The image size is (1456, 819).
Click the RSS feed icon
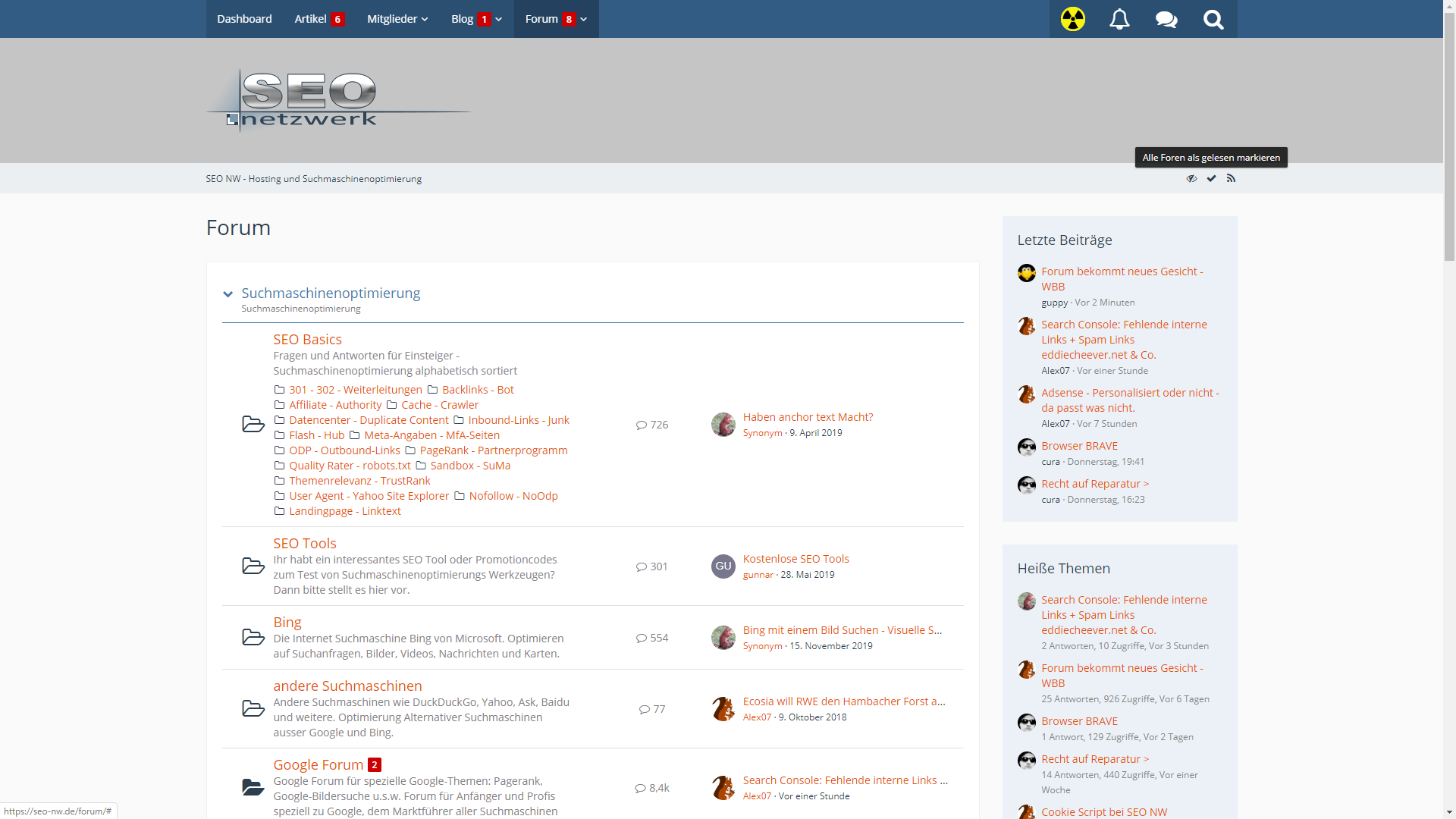tap(1231, 178)
